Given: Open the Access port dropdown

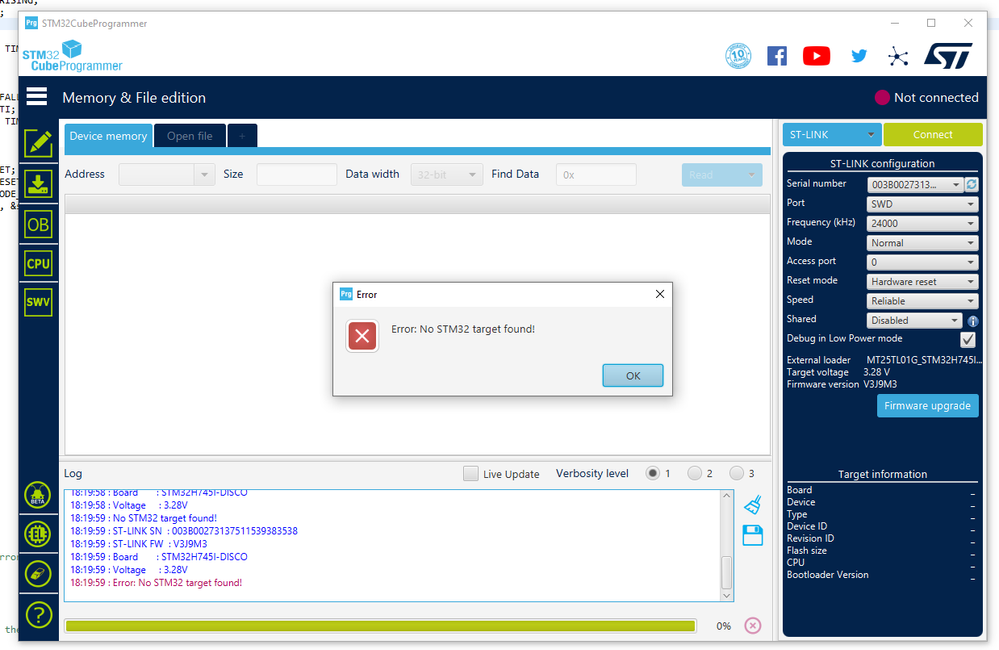Looking at the screenshot, I should 923,262.
